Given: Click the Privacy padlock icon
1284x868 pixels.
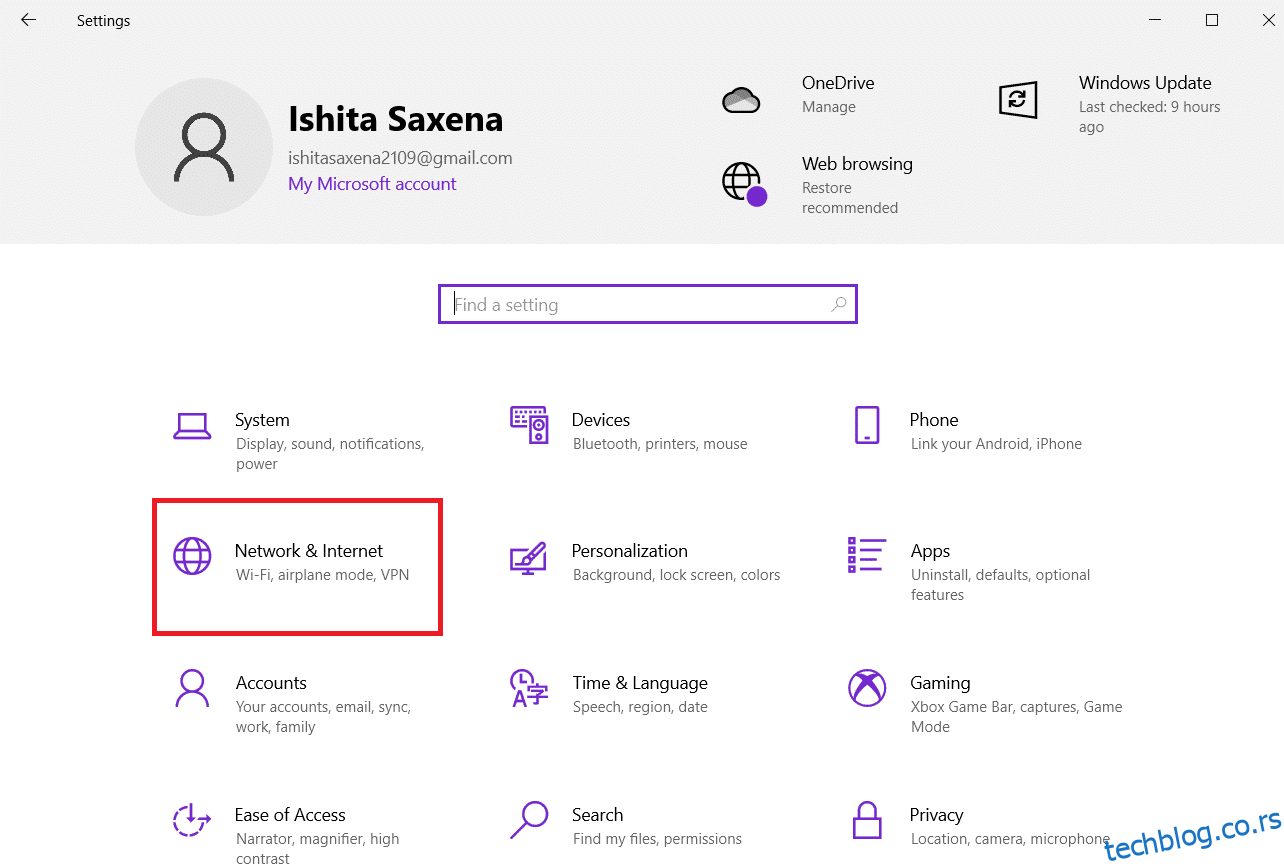Looking at the screenshot, I should tap(867, 820).
